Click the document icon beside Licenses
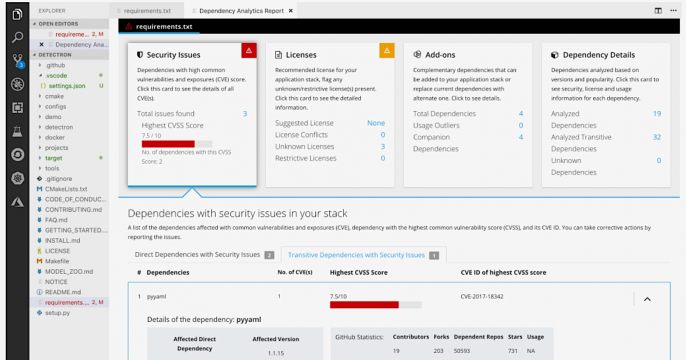Image resolution: width=686 pixels, height=360 pixels. [x=278, y=55]
